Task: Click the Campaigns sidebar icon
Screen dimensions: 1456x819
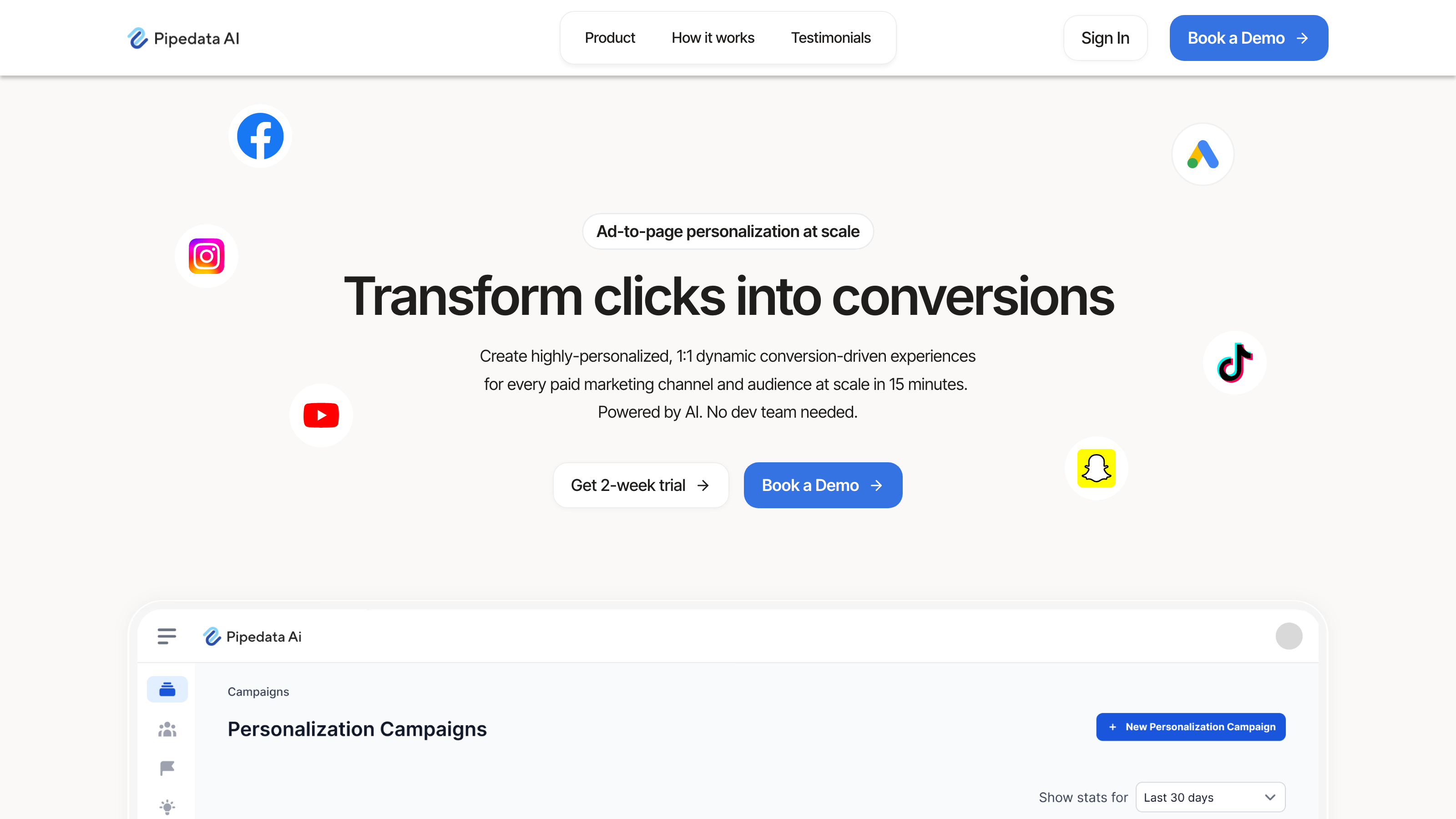Action: click(167, 689)
